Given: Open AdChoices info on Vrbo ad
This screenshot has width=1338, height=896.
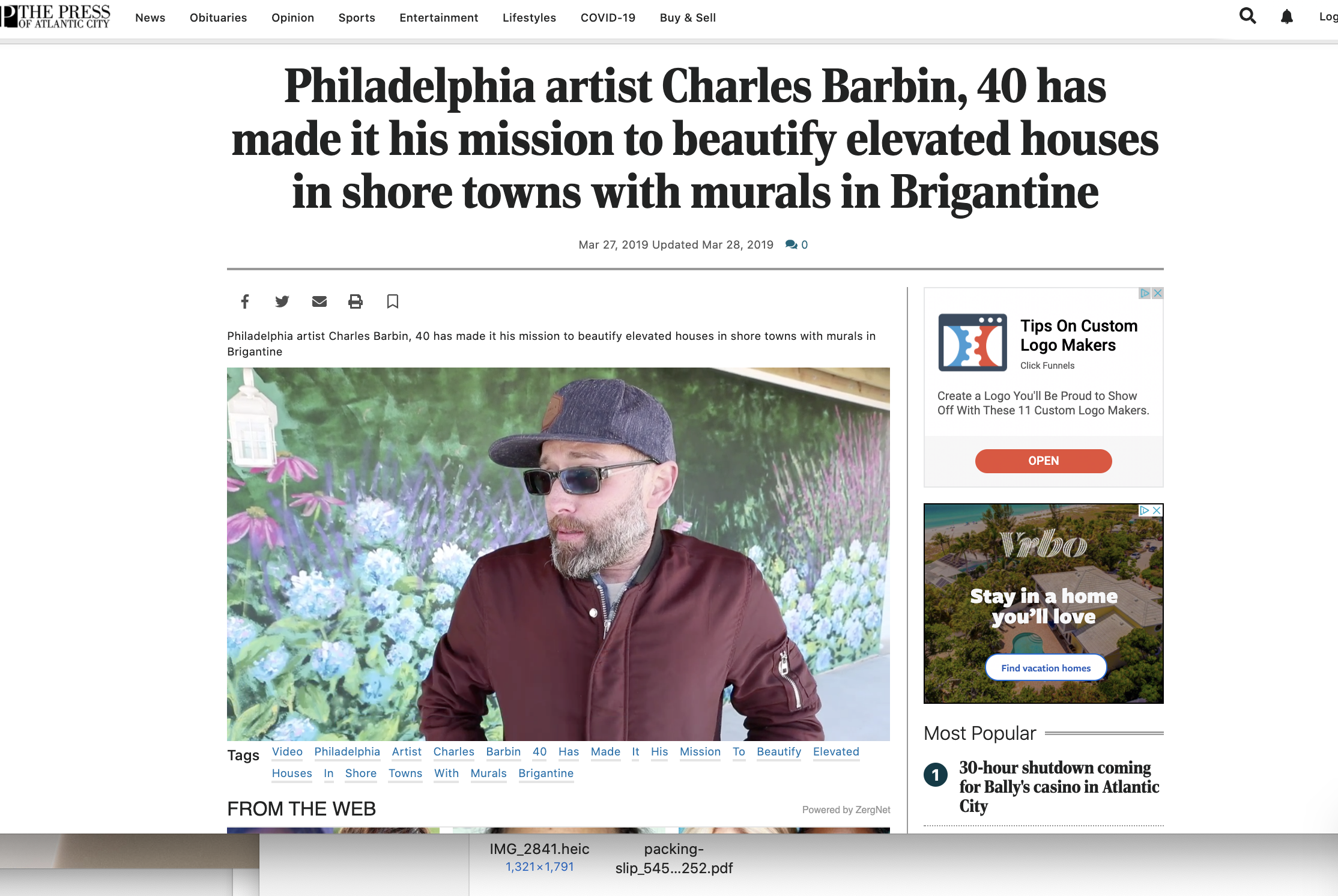Looking at the screenshot, I should (x=1145, y=510).
